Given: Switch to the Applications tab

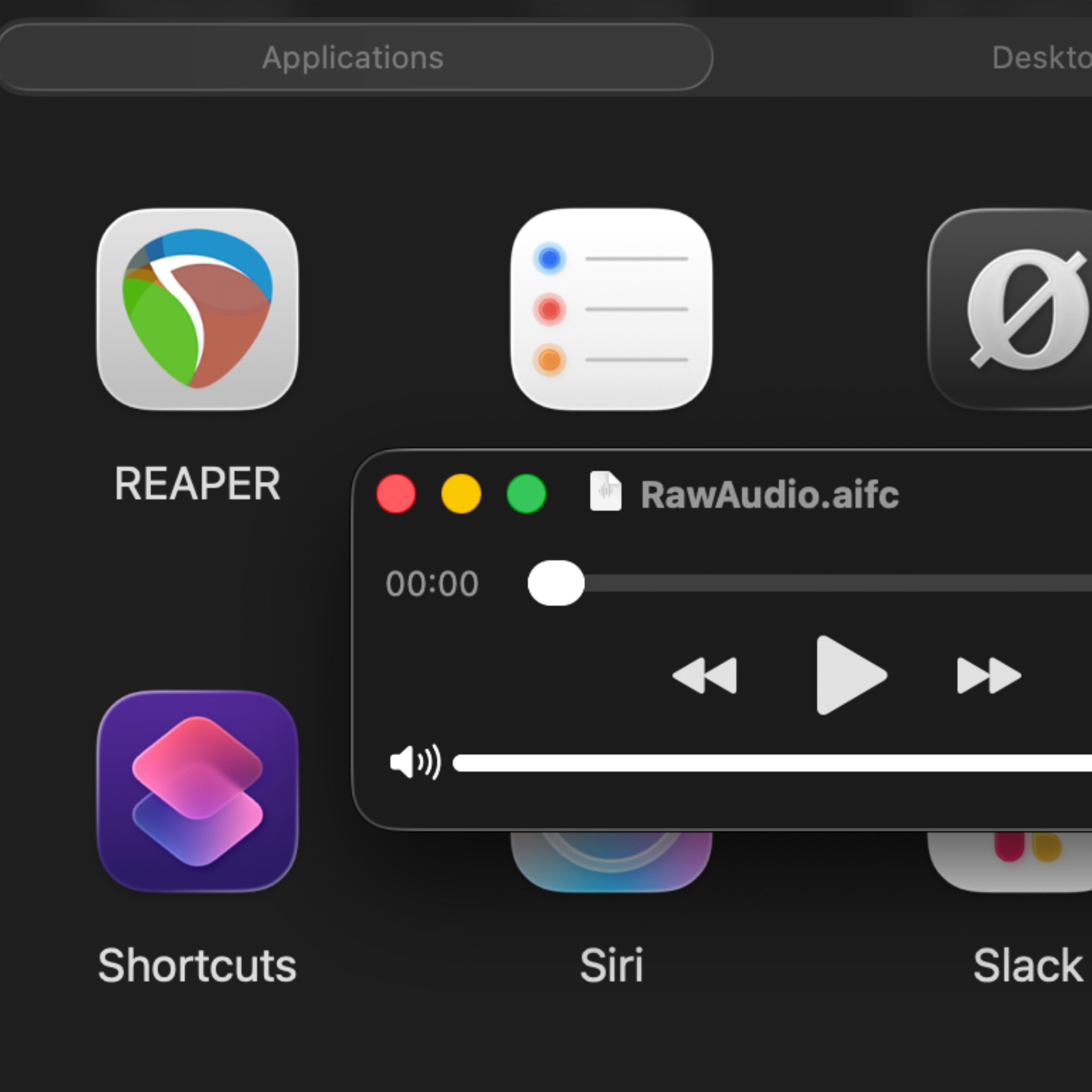Looking at the screenshot, I should pos(355,56).
